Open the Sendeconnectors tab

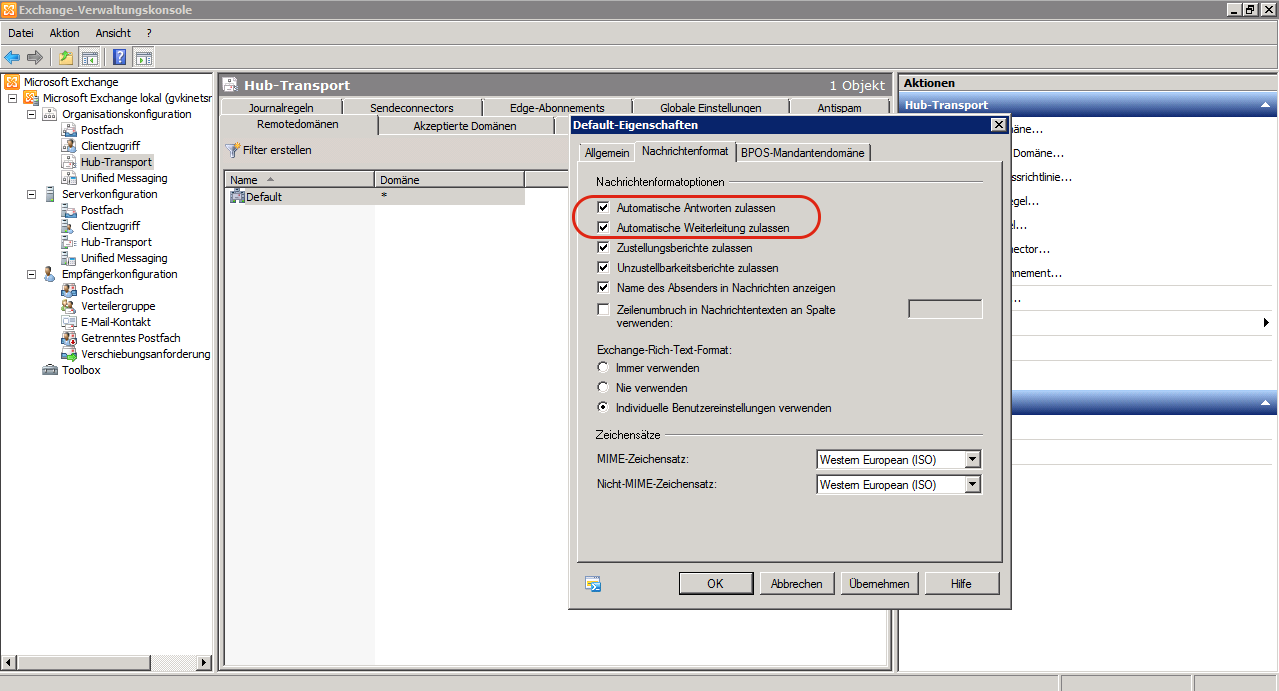[411, 107]
